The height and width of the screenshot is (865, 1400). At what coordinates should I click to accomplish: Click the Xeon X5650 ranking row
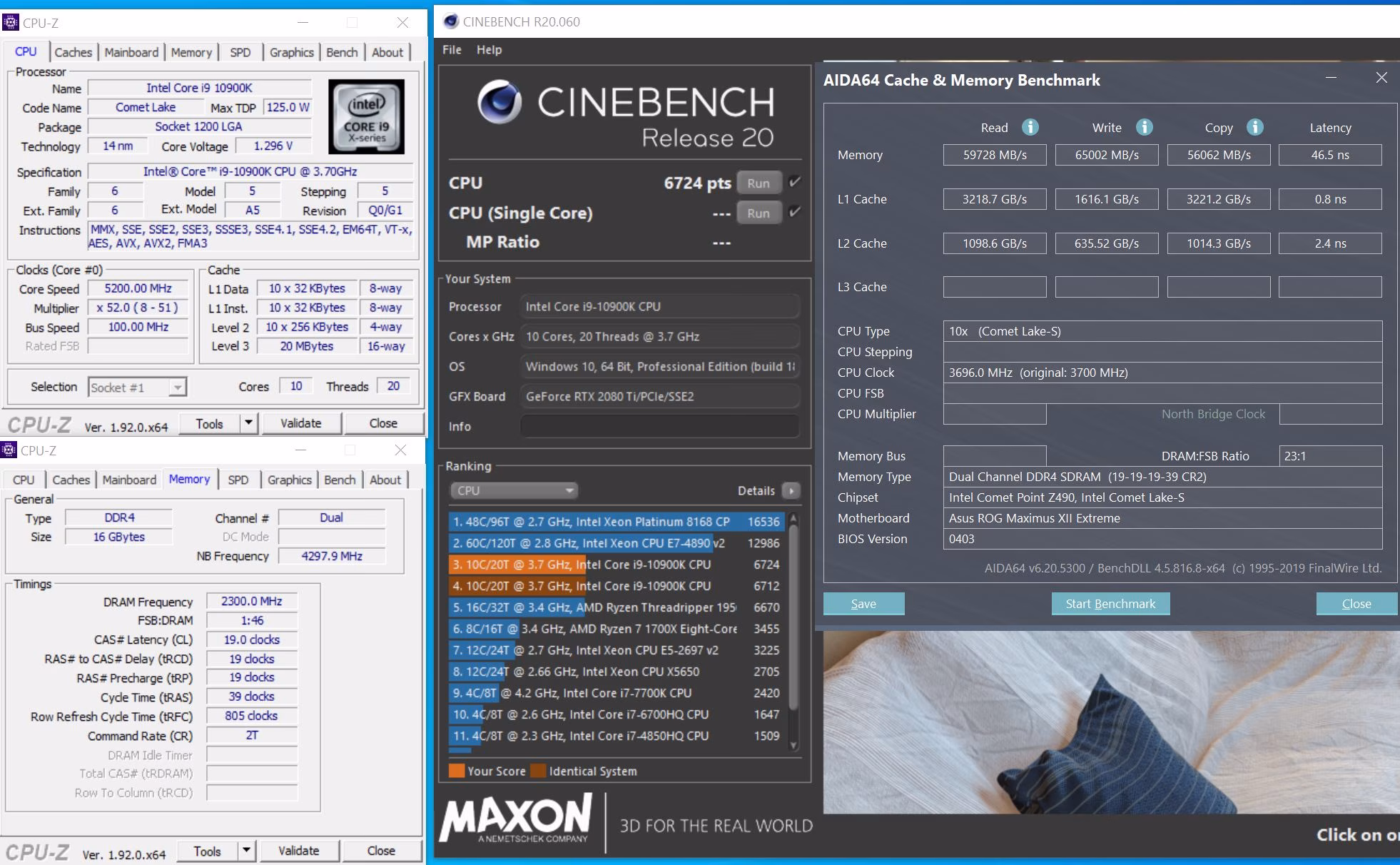pyautogui.click(x=617, y=672)
